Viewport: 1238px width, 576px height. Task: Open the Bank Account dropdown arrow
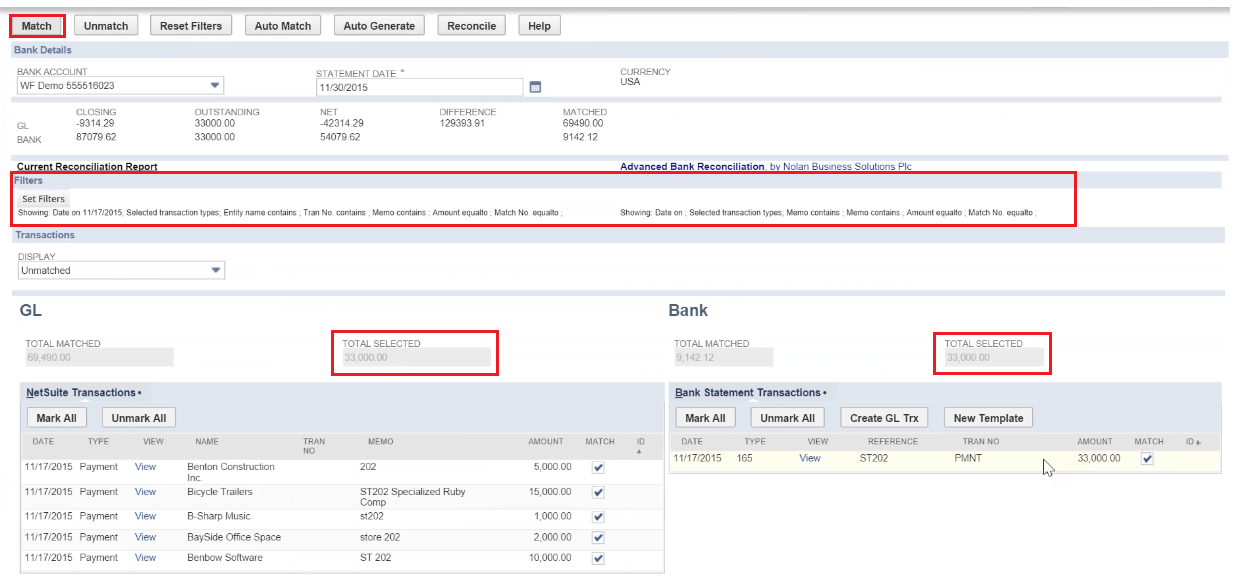213,85
